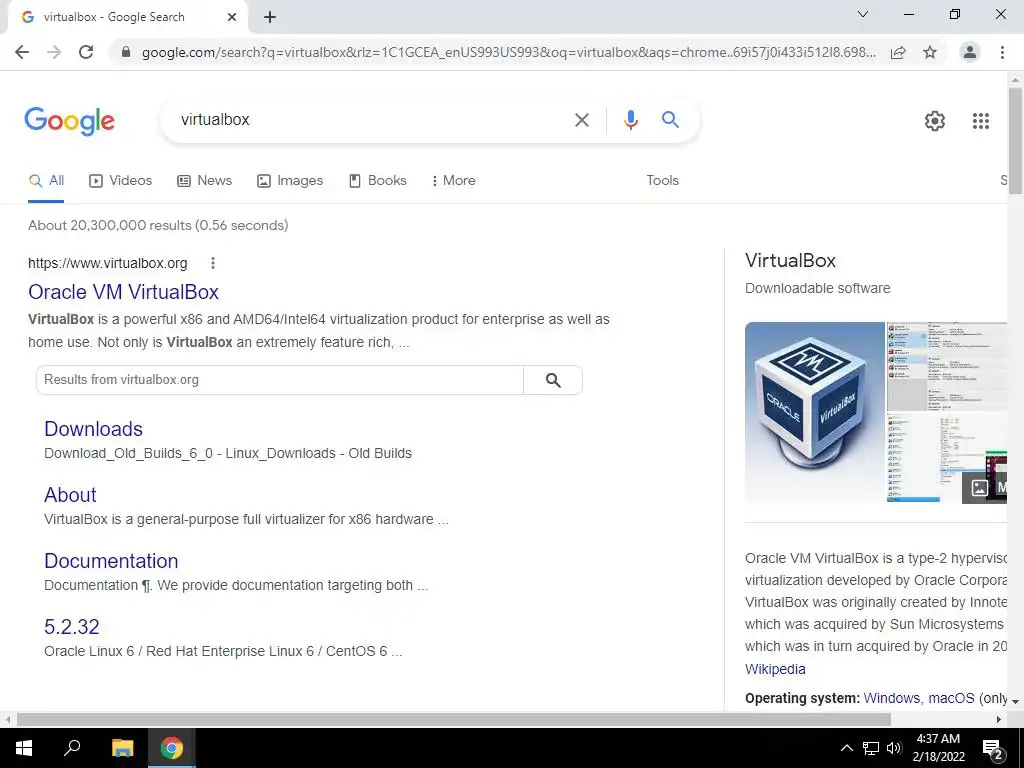Click the Results from virtualbox.org input field
The image size is (1024, 768).
click(x=280, y=380)
